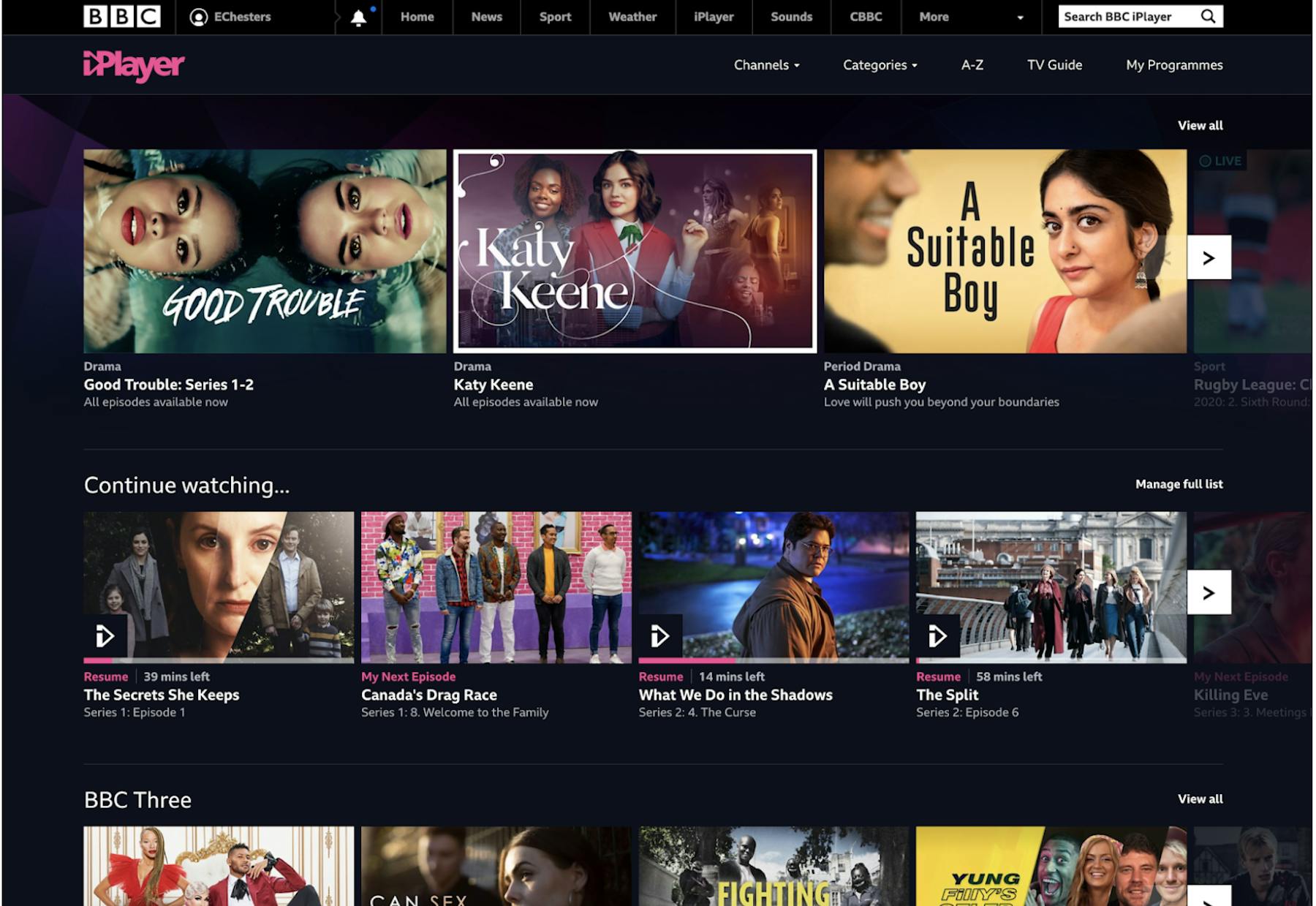This screenshot has width=1316, height=906.
Task: Click The Secrets She Keeps title
Action: point(162,695)
